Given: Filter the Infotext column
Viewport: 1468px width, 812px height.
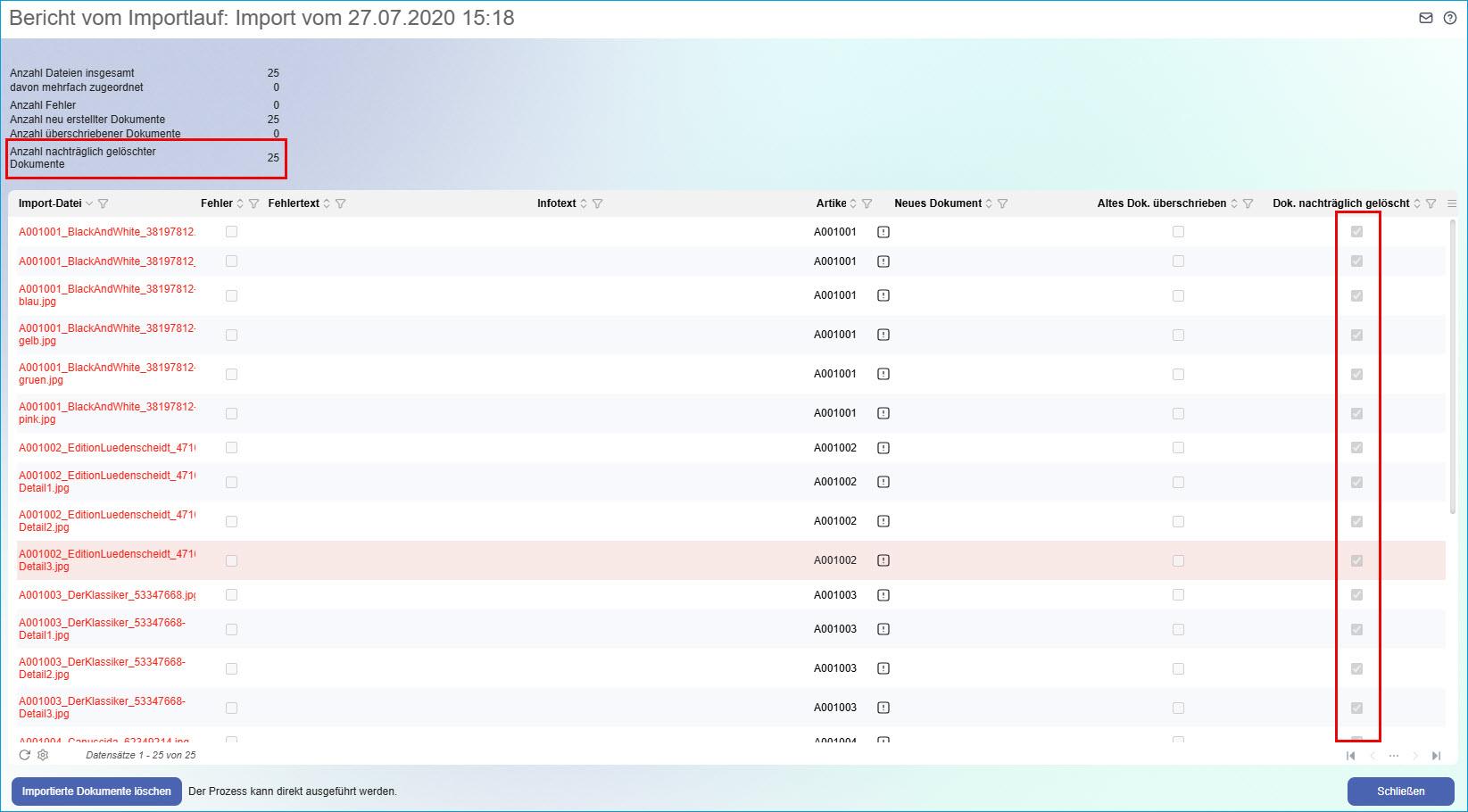Looking at the screenshot, I should tap(598, 203).
